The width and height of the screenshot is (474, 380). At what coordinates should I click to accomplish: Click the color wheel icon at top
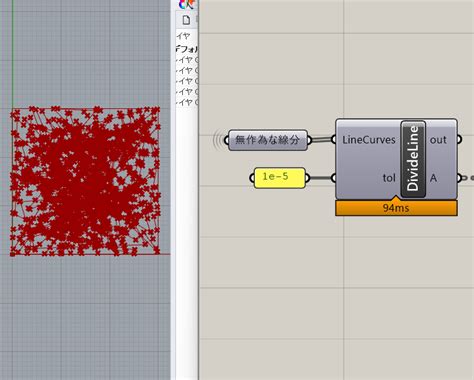(x=187, y=4)
